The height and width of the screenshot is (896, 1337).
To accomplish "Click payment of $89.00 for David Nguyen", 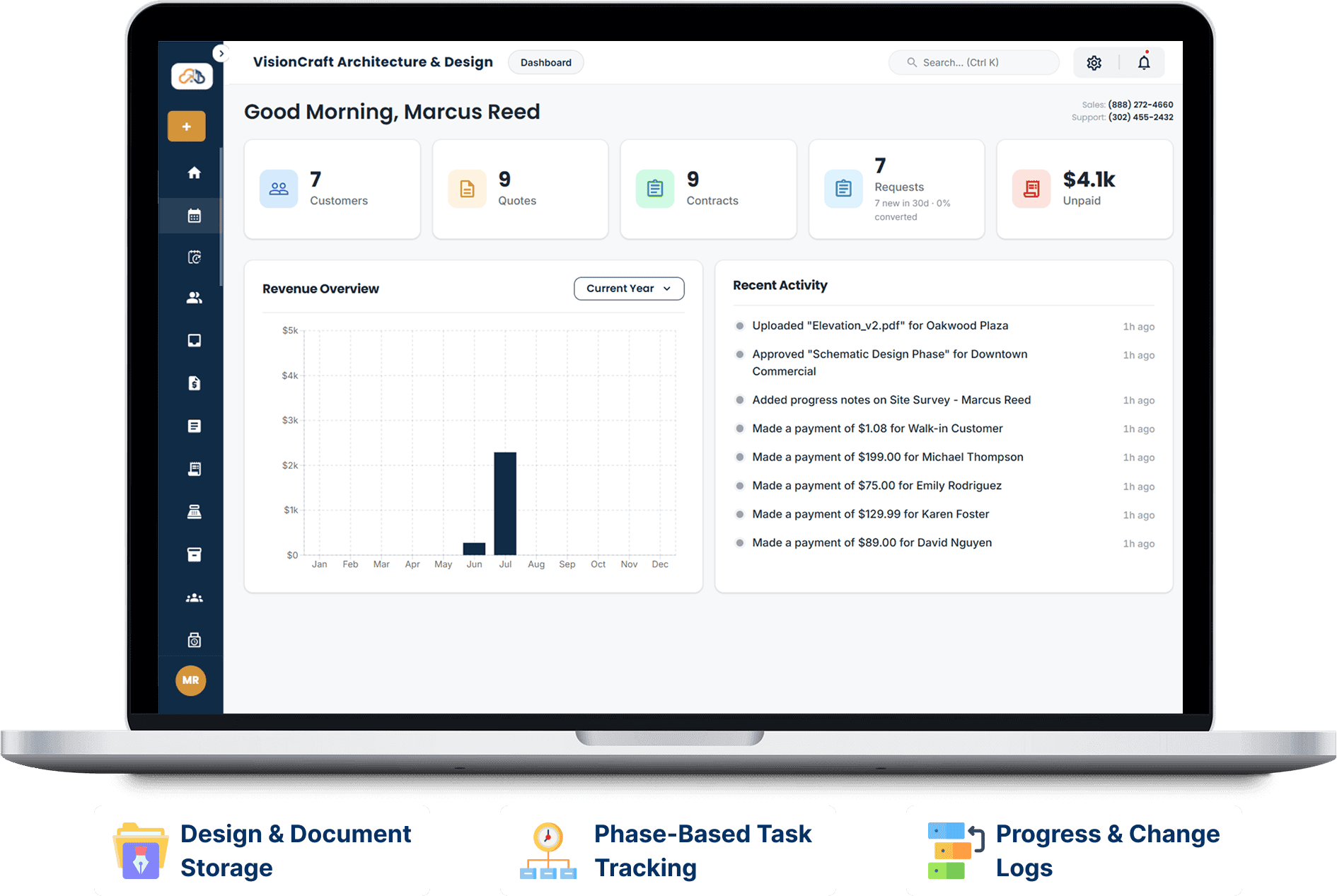I will tap(872, 542).
